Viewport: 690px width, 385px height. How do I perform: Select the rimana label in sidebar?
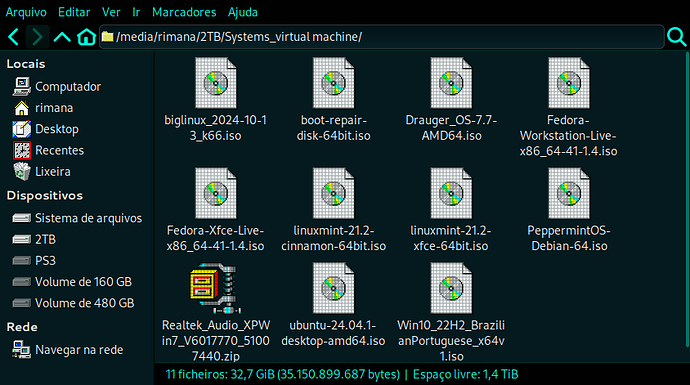click(x=54, y=108)
